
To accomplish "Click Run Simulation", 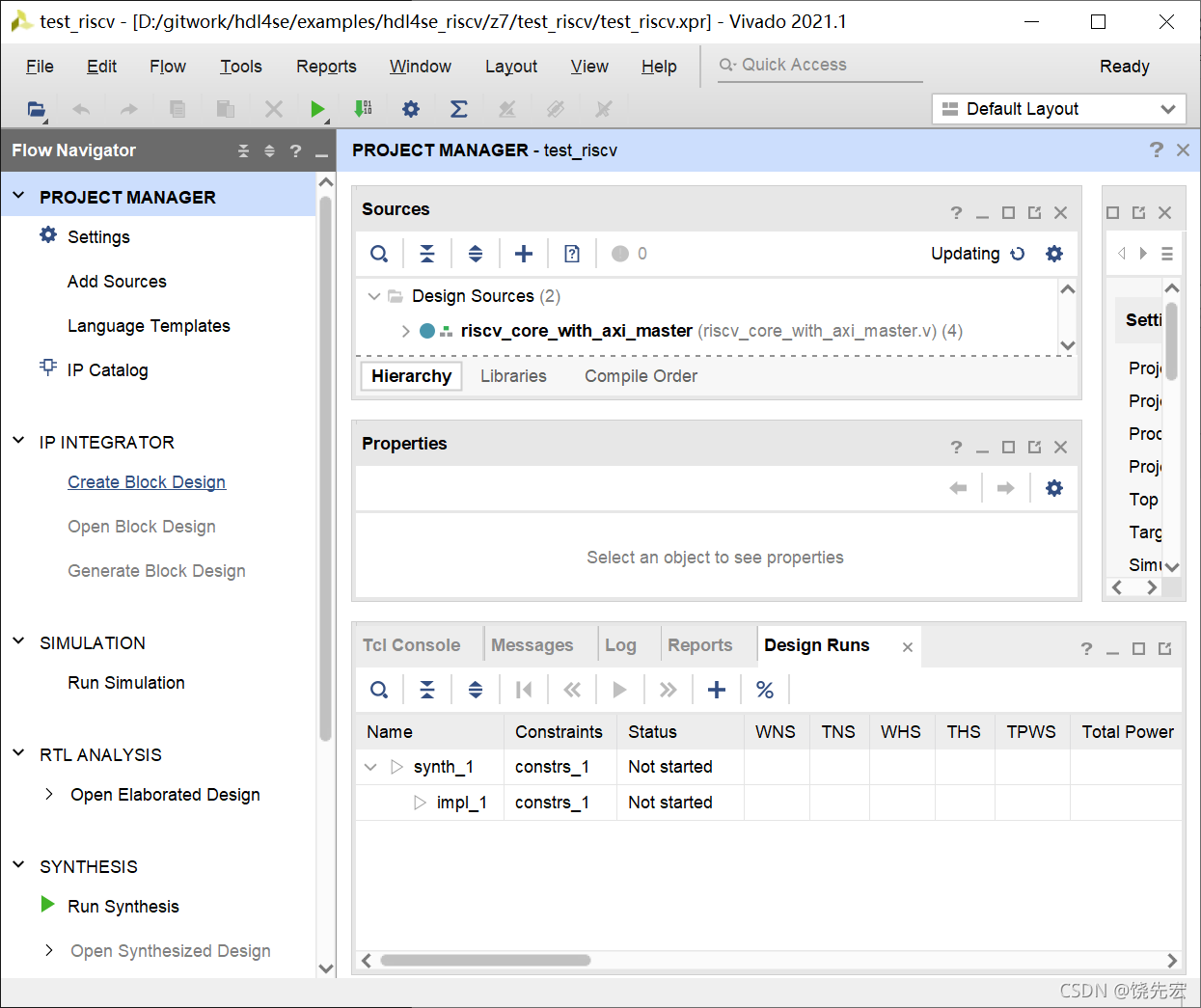I will pyautogui.click(x=126, y=683).
